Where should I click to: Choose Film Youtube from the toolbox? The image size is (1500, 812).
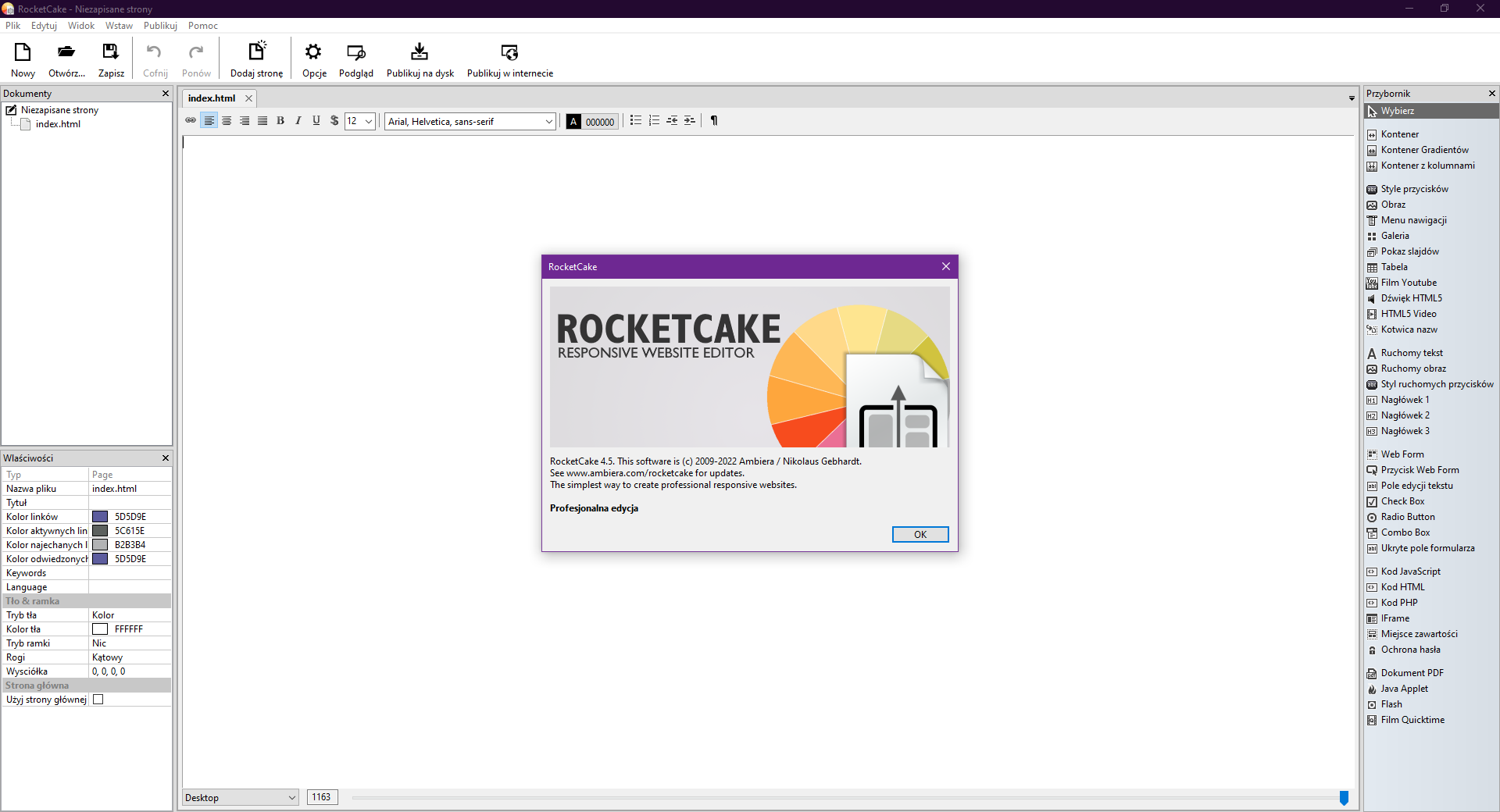[x=1409, y=283]
